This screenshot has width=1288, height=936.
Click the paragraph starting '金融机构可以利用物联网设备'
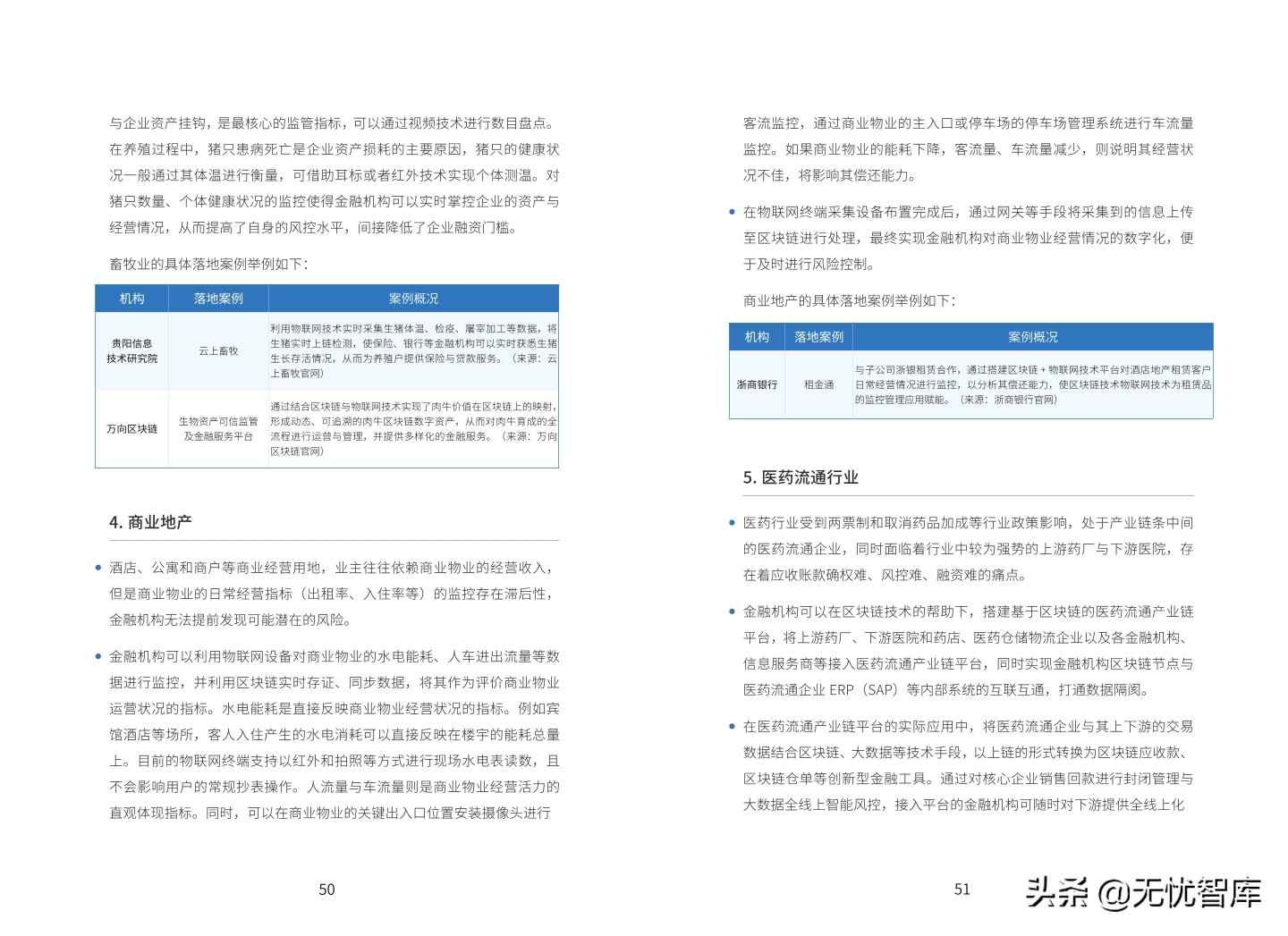coord(334,735)
